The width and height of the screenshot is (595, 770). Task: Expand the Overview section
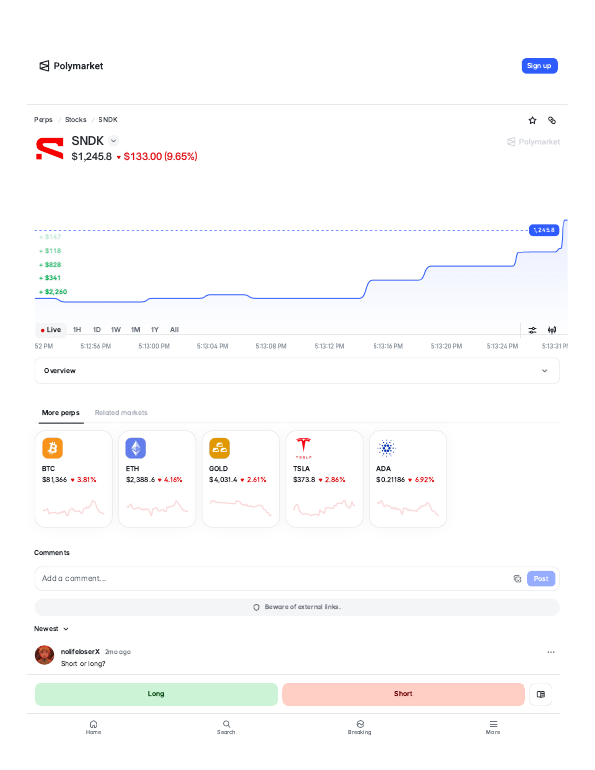coord(297,371)
